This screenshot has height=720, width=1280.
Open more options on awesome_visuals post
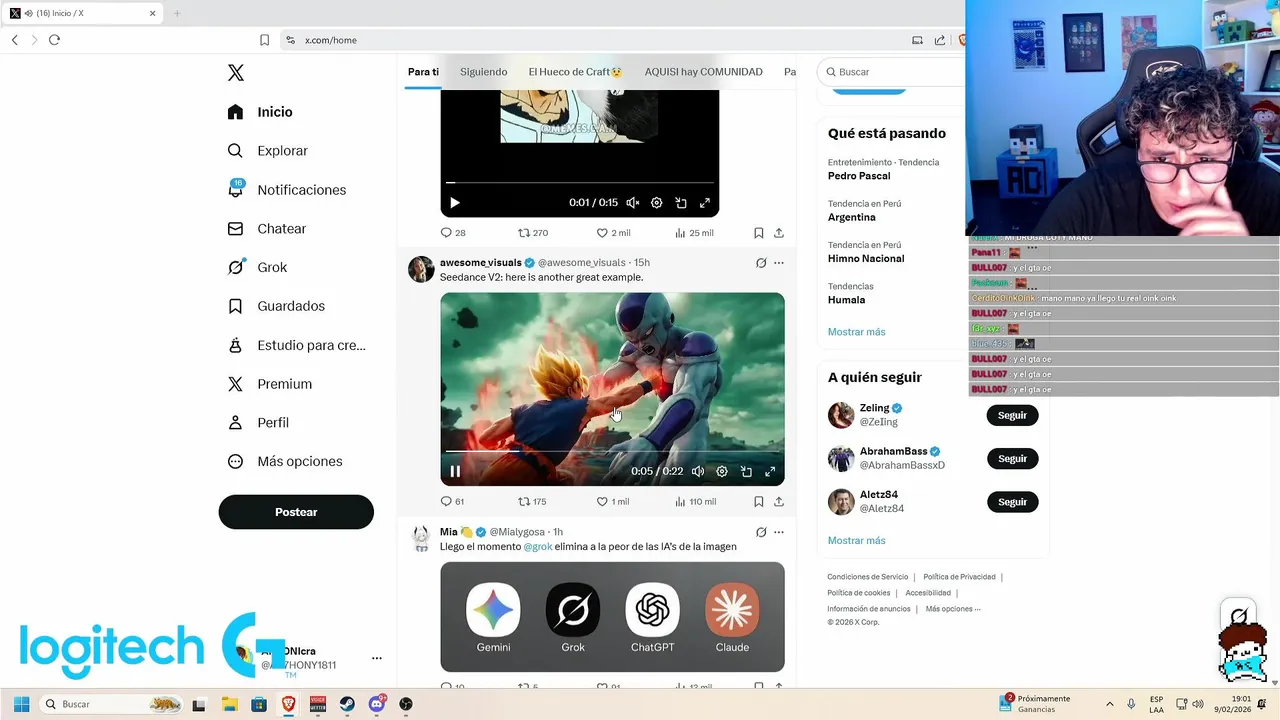pos(779,263)
